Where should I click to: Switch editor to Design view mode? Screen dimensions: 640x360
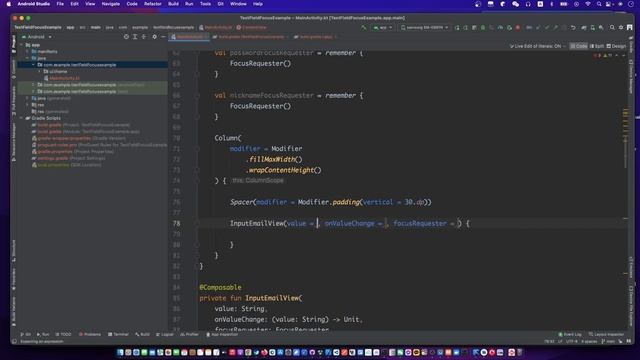(x=616, y=46)
